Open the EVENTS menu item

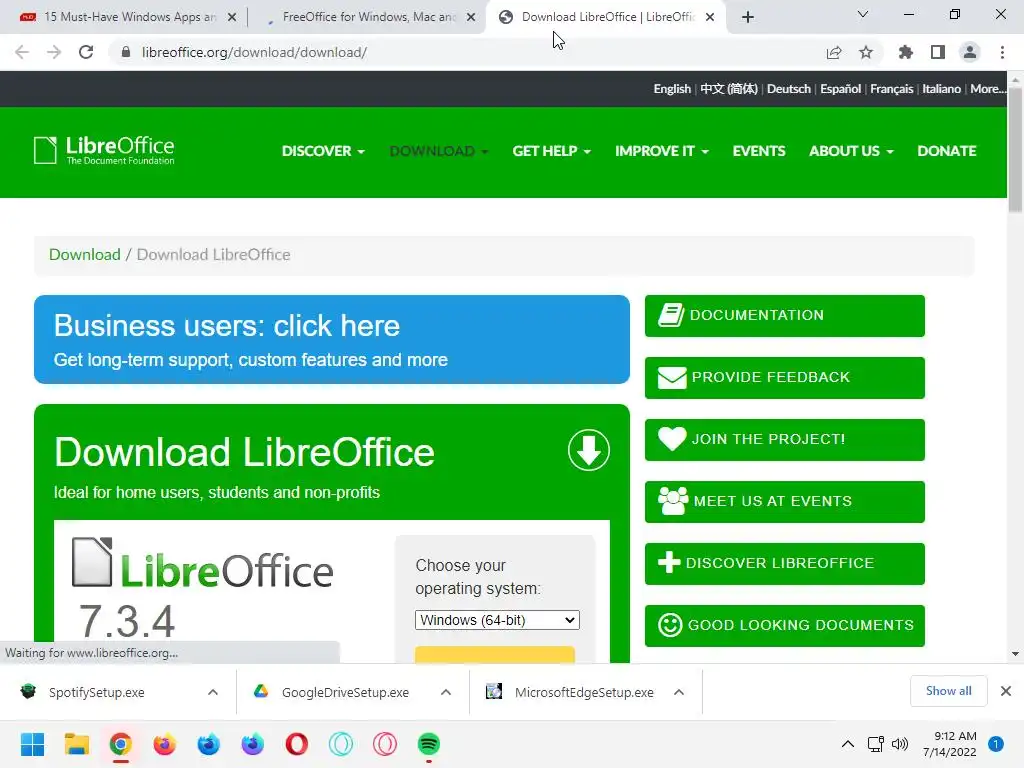tap(759, 151)
